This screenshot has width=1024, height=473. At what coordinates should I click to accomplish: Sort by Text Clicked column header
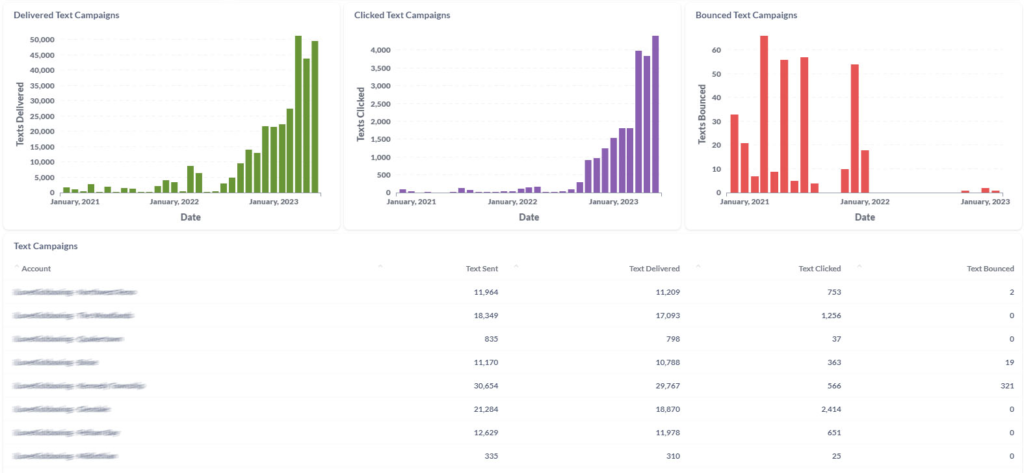(820, 268)
